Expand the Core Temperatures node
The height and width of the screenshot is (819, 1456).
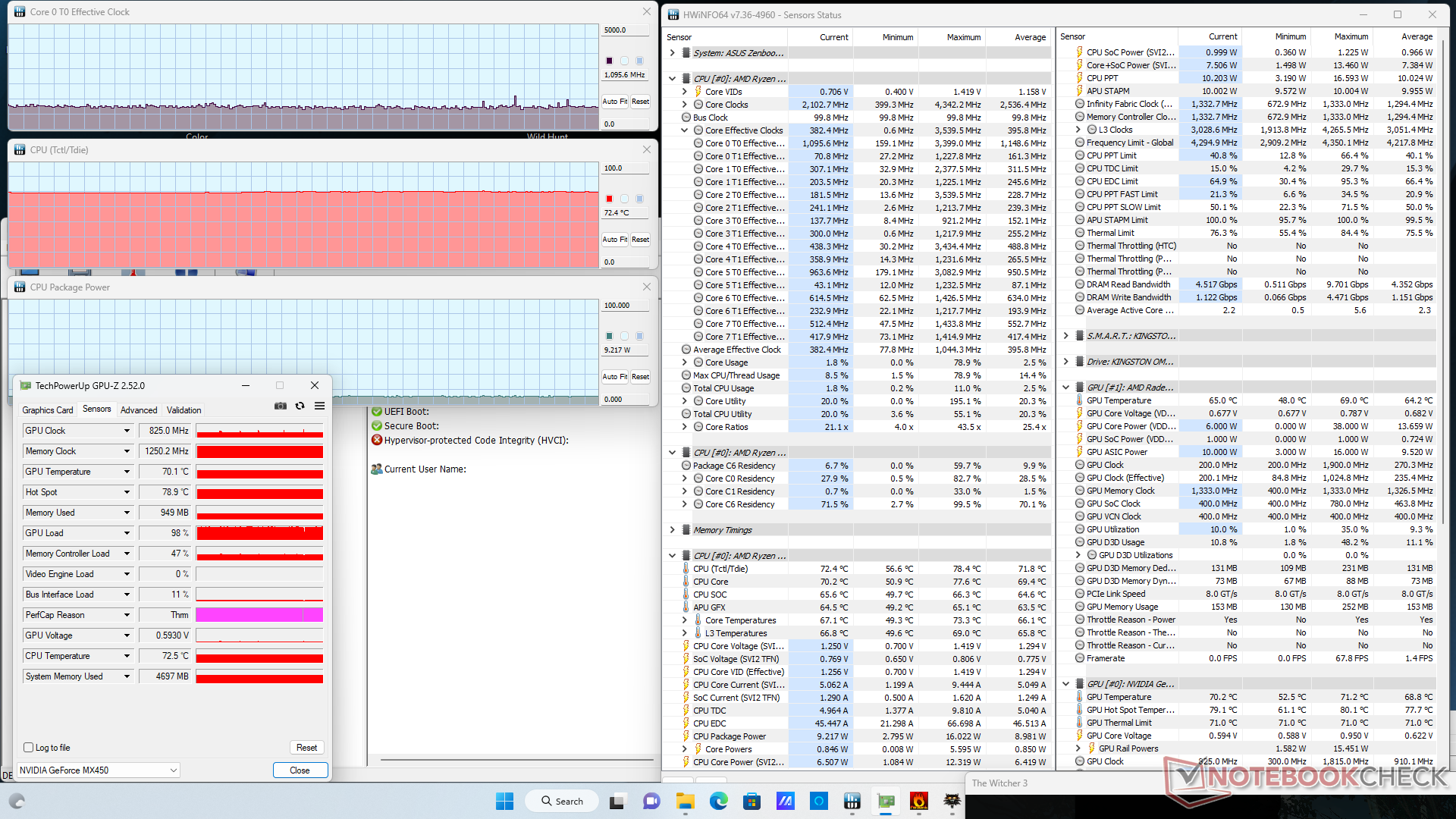tap(684, 620)
